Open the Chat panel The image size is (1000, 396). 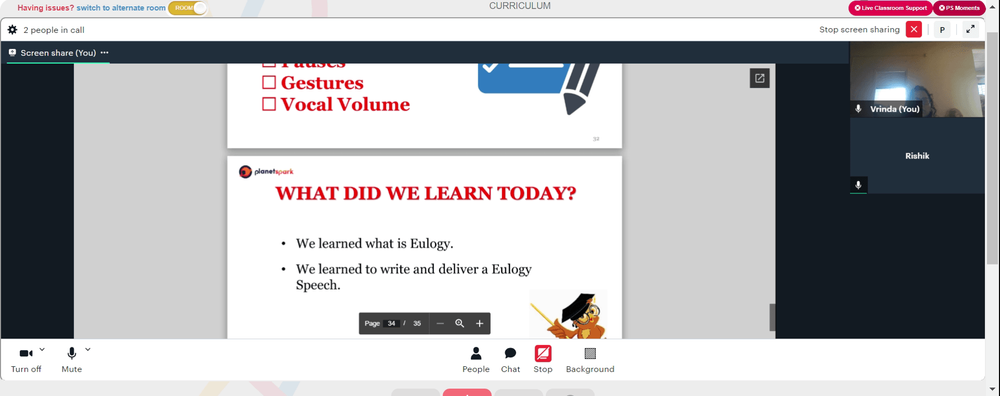pos(510,360)
